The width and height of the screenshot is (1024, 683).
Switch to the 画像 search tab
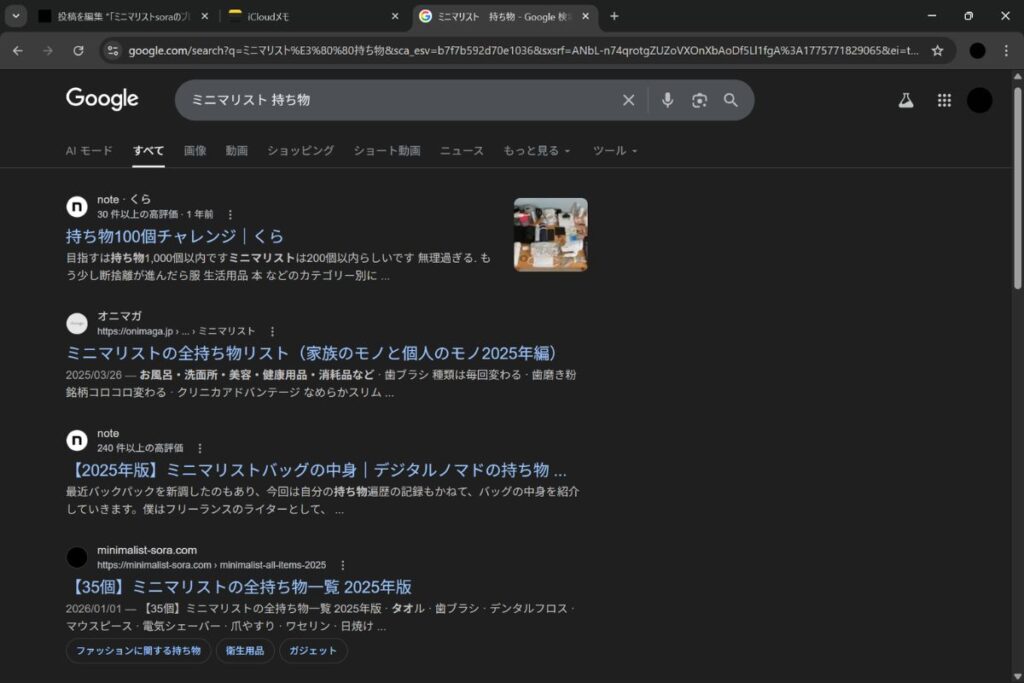[x=195, y=151]
